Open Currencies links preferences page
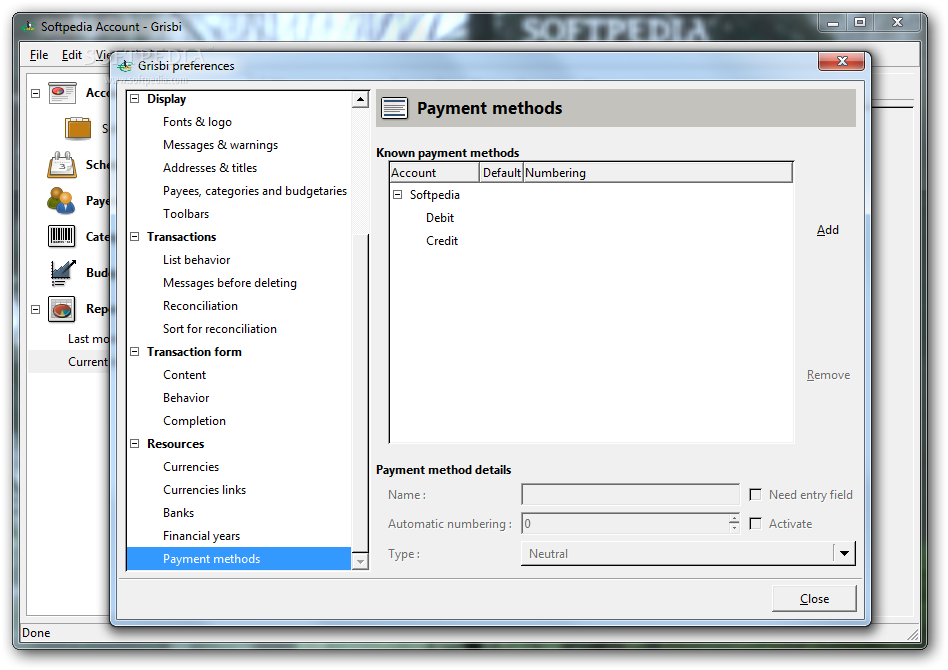 coord(204,489)
